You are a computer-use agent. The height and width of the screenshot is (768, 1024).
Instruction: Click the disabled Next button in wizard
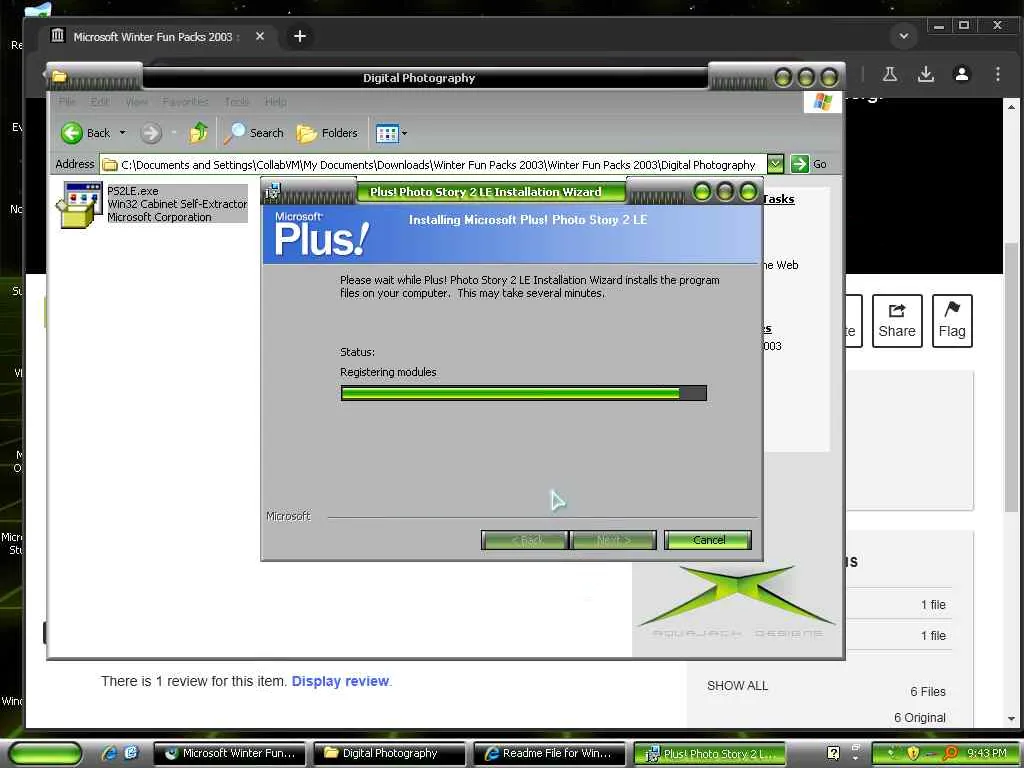[613, 540]
